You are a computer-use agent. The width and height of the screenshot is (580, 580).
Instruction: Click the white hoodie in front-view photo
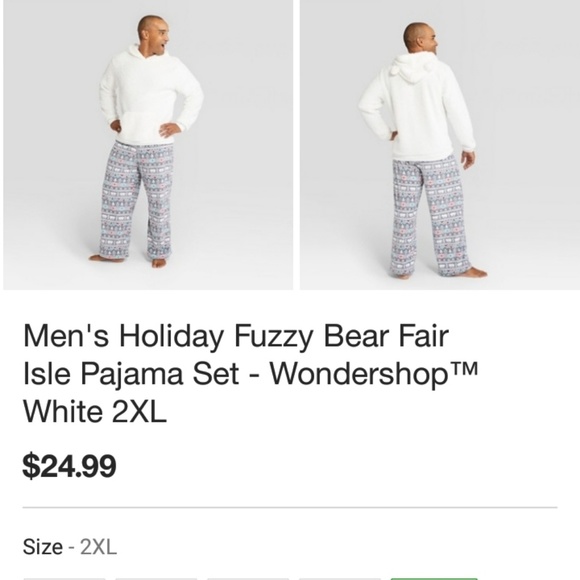coord(151,94)
